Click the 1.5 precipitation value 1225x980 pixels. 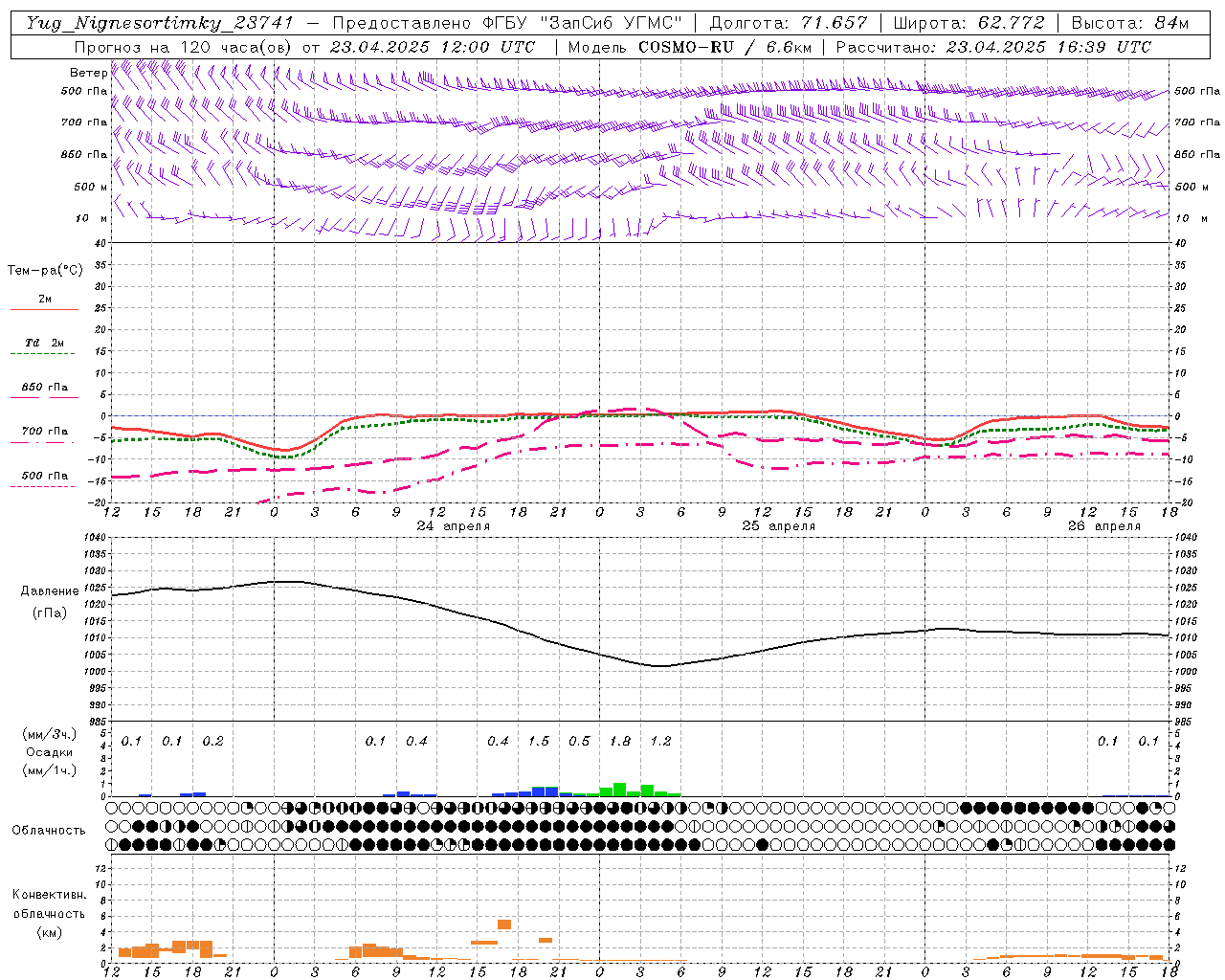pyautogui.click(x=539, y=742)
